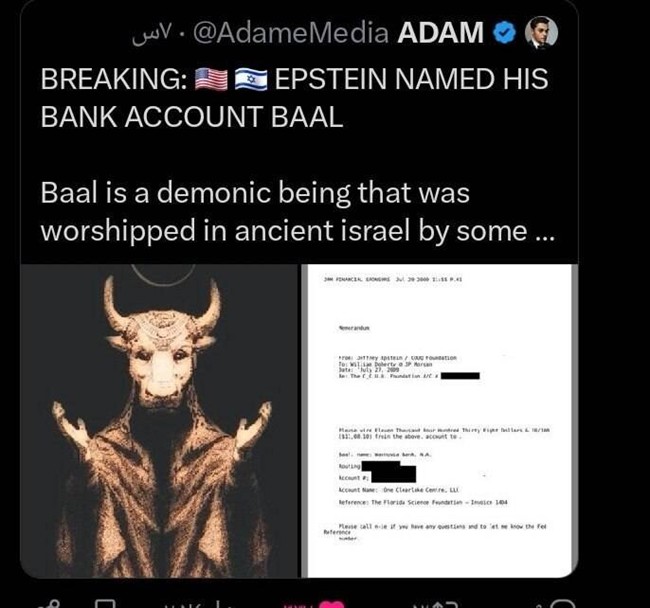This screenshot has width=650, height=608.
Task: Click the Israeli flag emoji
Action: pyautogui.click(x=251, y=79)
